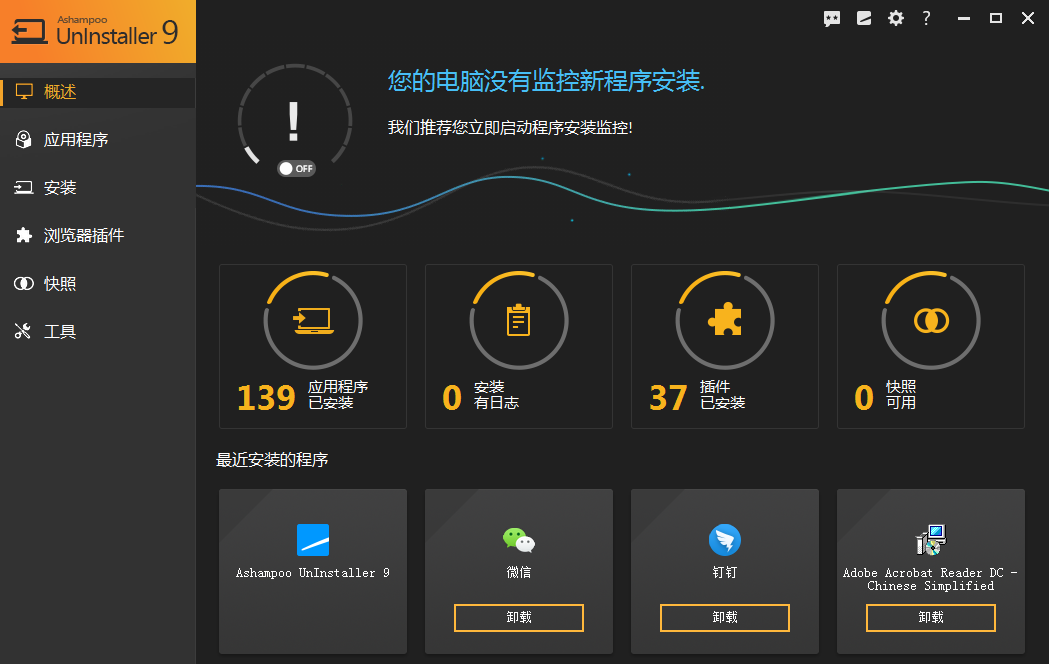Open the help question mark
Screen dimensions: 1049x664
[927, 18]
